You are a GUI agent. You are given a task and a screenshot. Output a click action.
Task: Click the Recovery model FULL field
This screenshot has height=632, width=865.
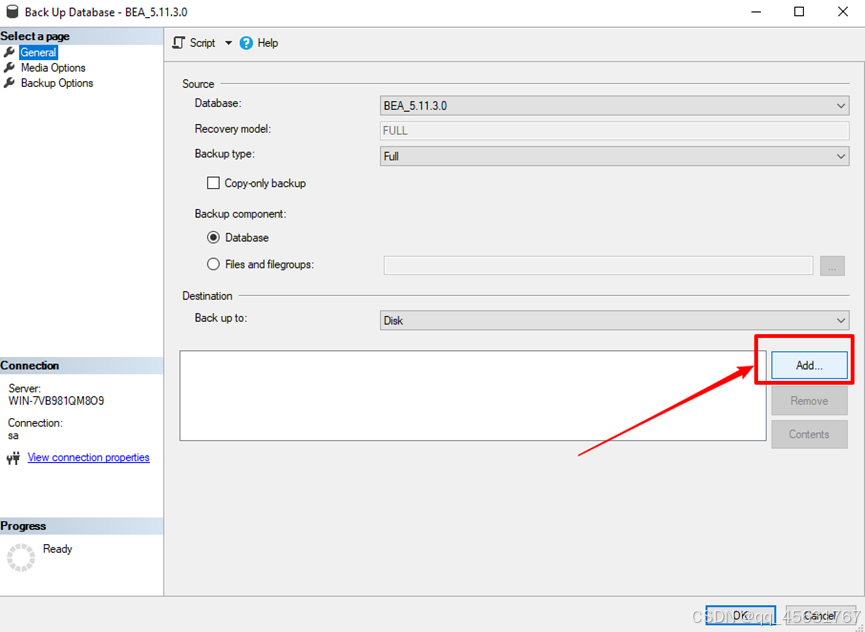pos(615,131)
